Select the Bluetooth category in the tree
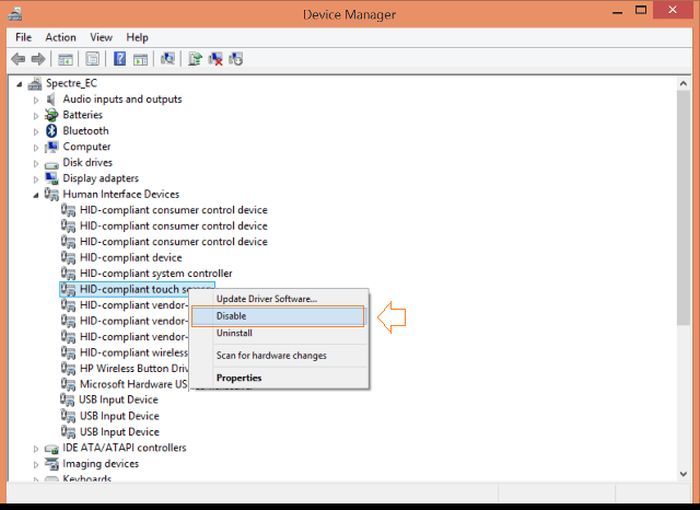This screenshot has width=700, height=510. [85, 131]
